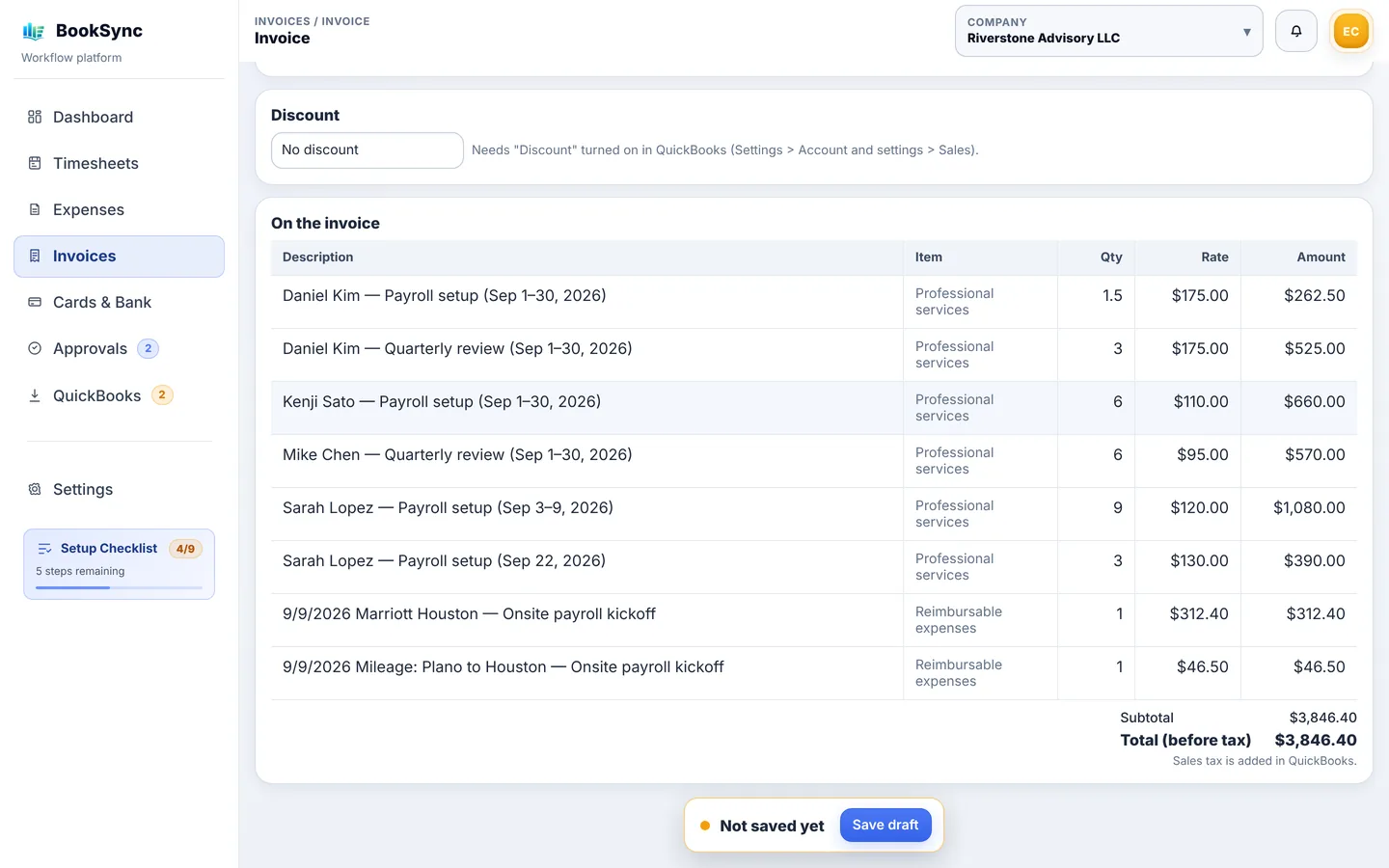
Task: Select Cards & Bank menu item
Action: [x=119, y=302]
